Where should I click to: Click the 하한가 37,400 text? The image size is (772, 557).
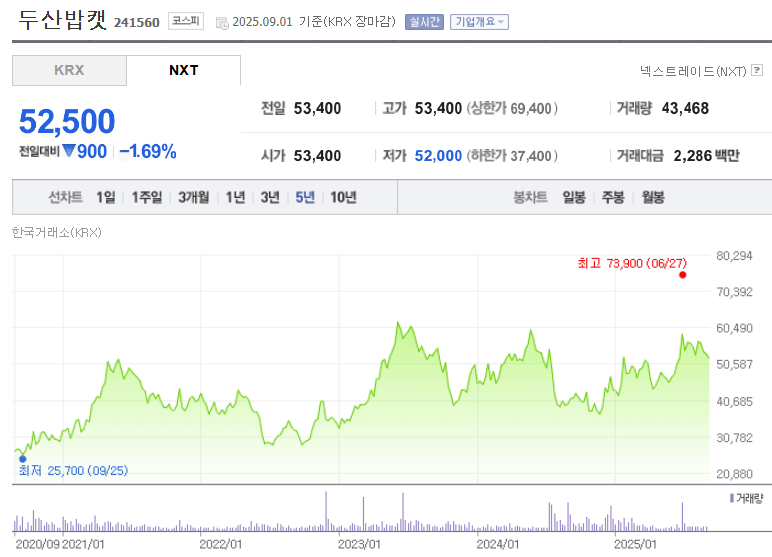(x=512, y=156)
